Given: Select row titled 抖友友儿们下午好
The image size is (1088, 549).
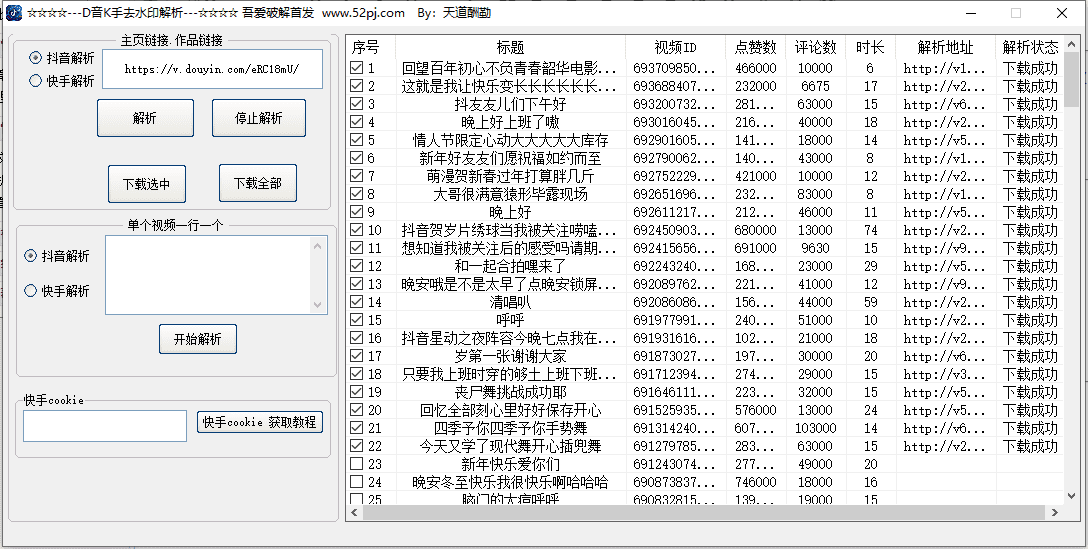Looking at the screenshot, I should point(511,104).
